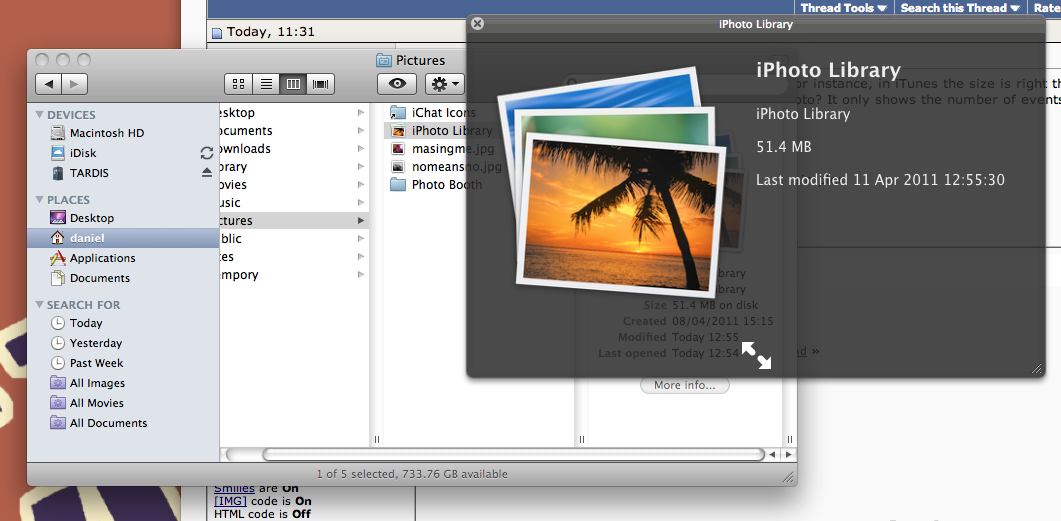Click Today, 11:31 post timestamp
Viewport: 1061px width, 521px height.
tap(271, 32)
